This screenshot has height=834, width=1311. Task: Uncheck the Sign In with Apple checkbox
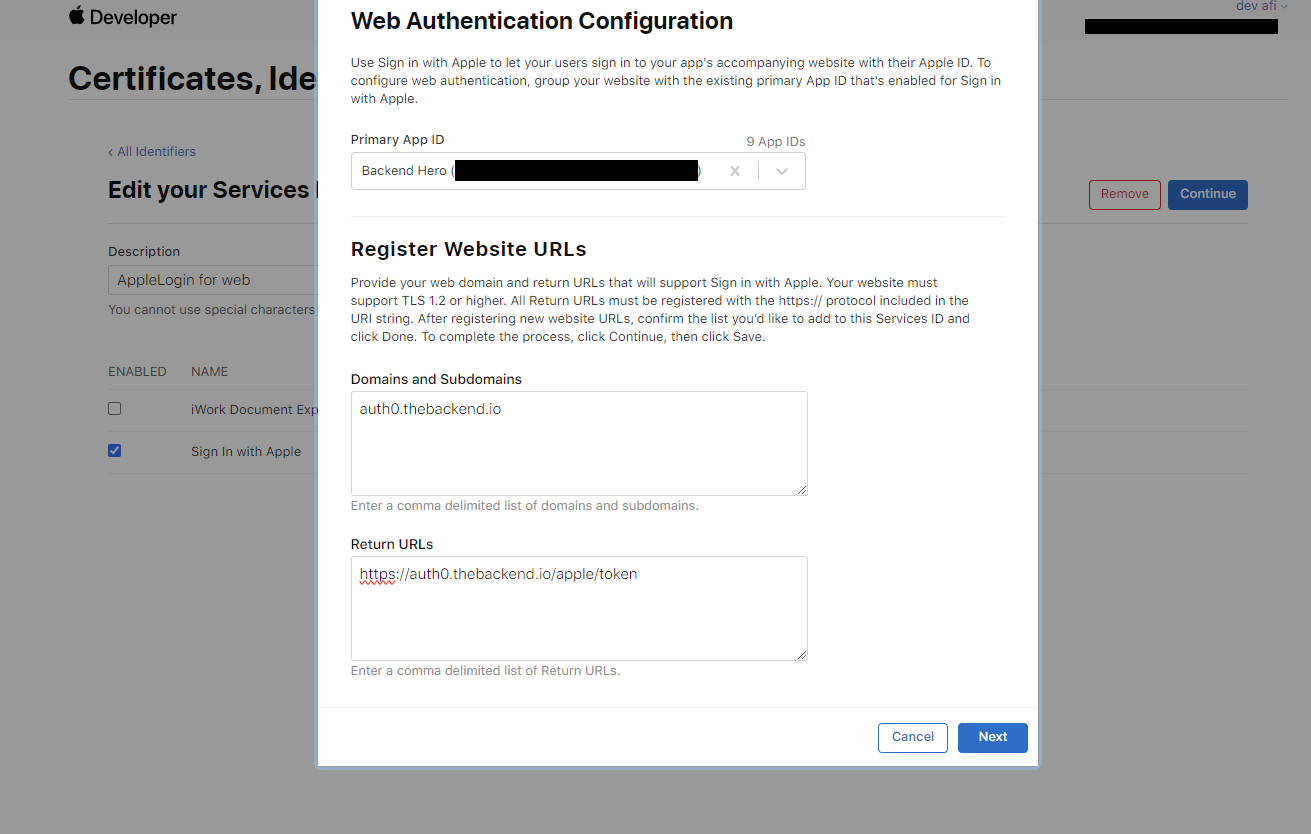114,451
